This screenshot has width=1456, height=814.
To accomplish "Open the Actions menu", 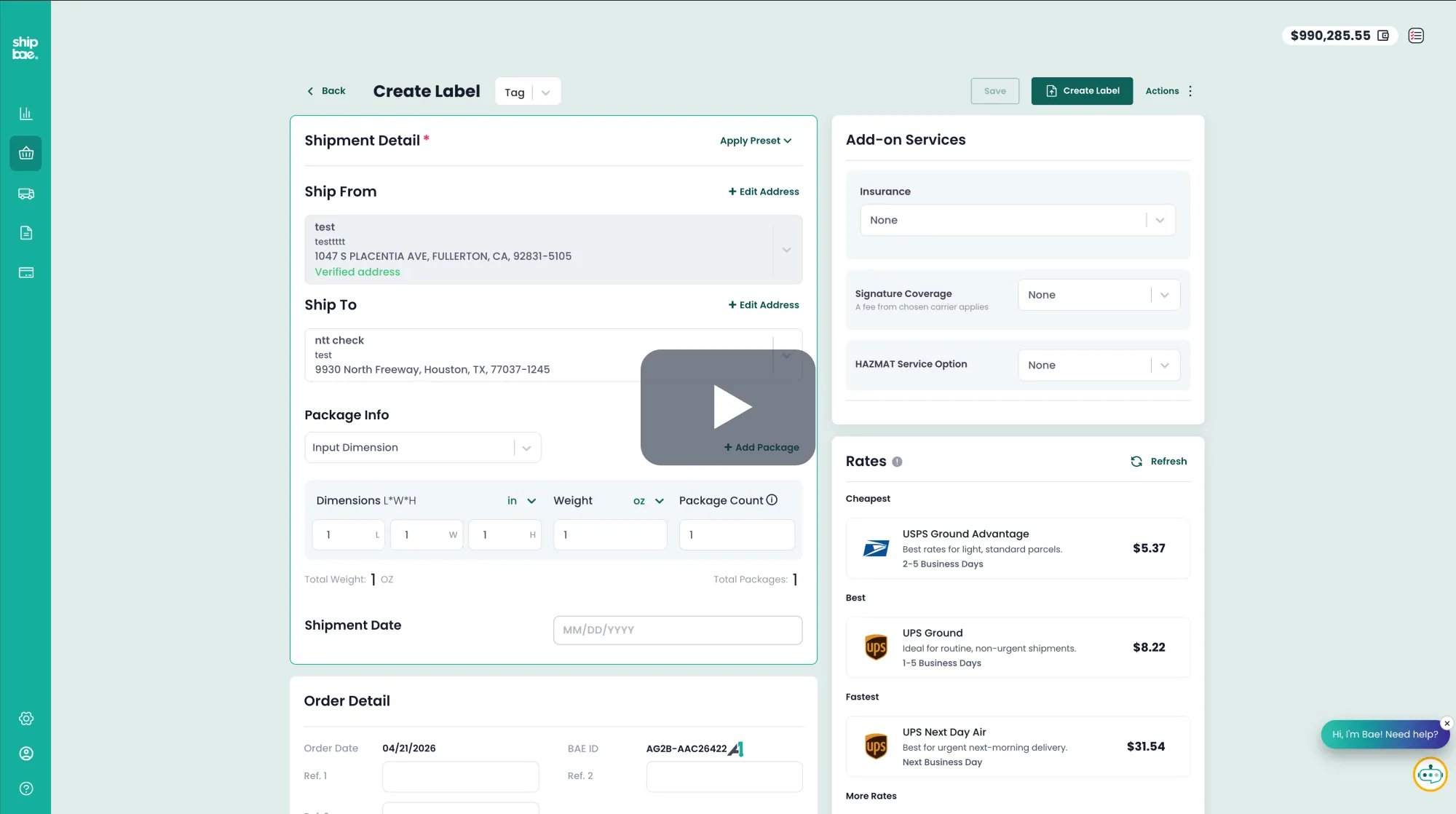I will point(1168,91).
